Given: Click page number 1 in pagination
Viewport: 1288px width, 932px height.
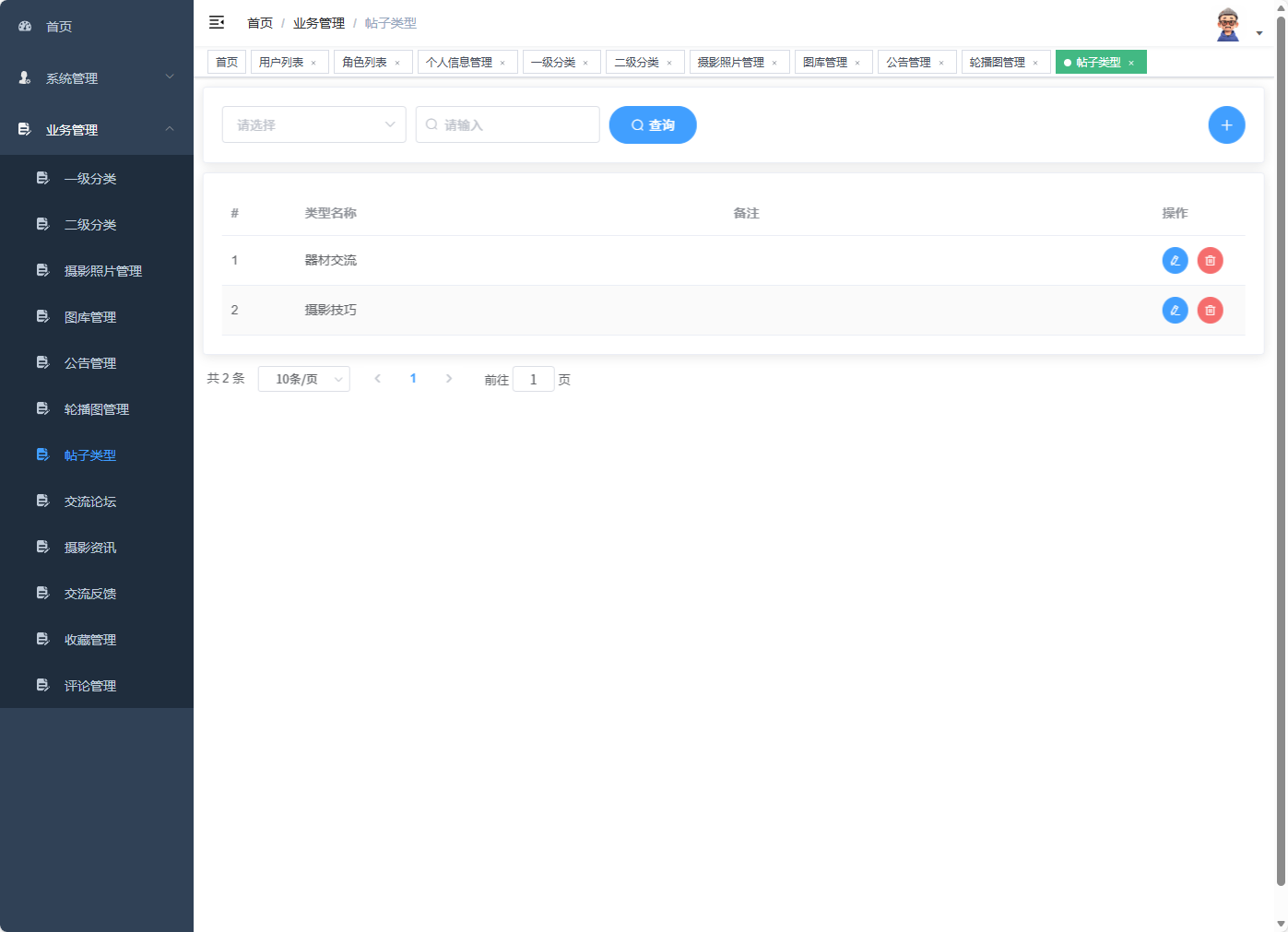Looking at the screenshot, I should click(413, 378).
